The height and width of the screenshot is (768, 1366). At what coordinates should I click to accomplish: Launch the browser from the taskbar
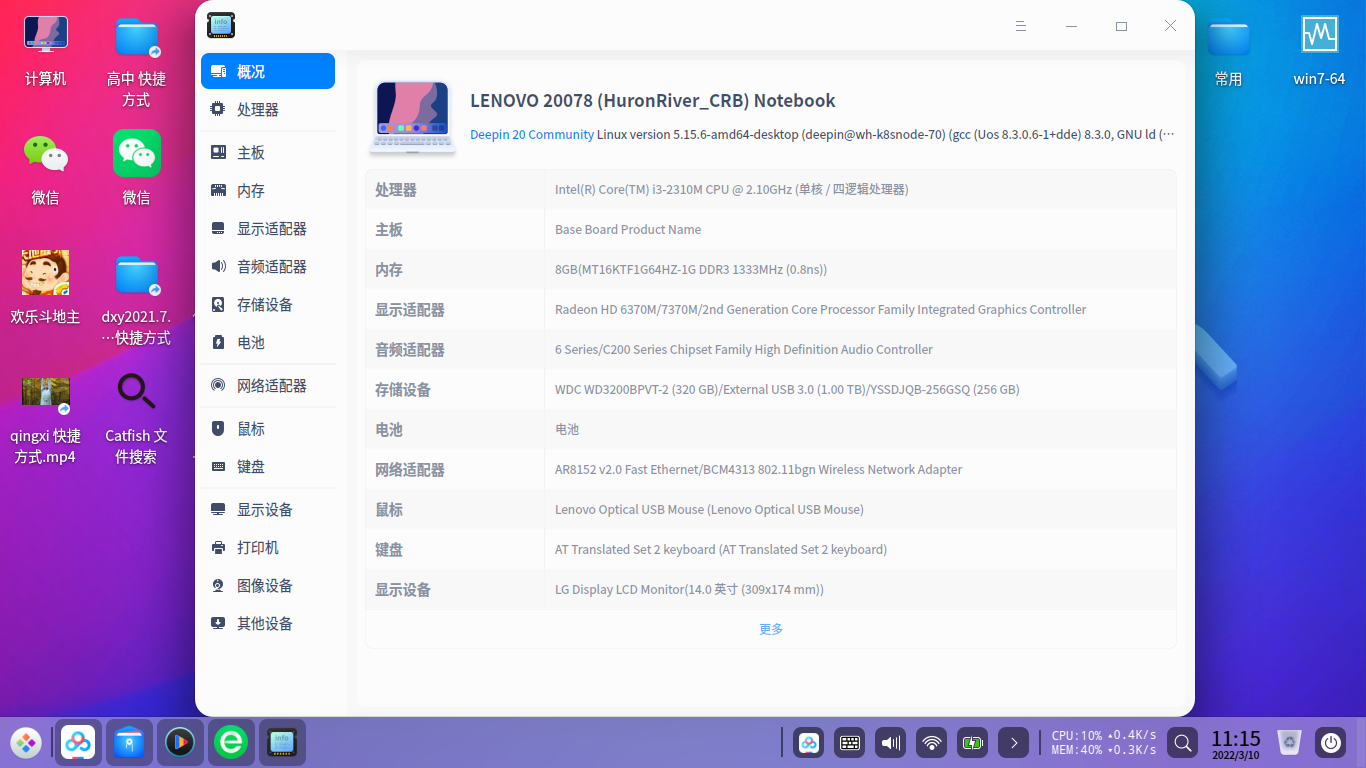(x=231, y=743)
